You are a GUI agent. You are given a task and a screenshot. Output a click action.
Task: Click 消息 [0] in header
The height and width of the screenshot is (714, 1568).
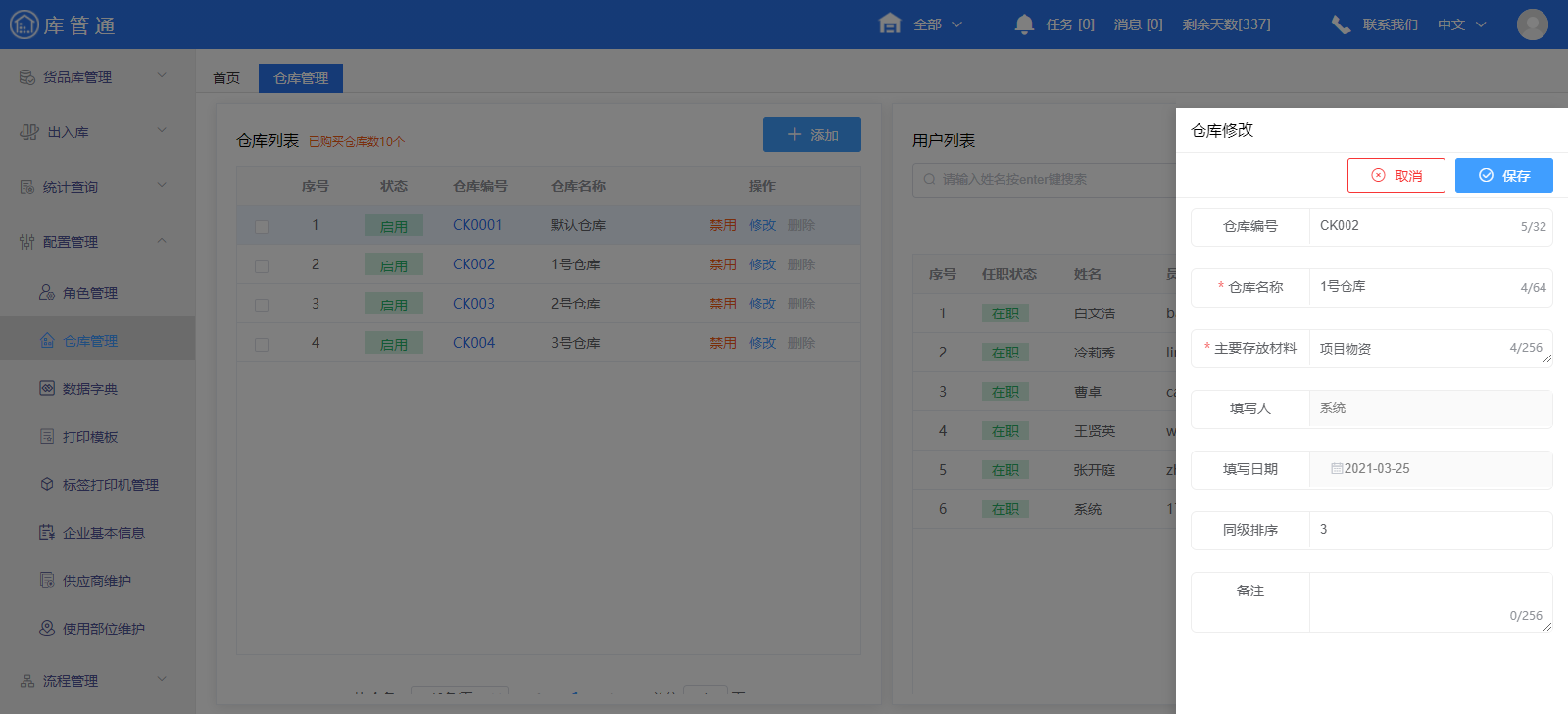pyautogui.click(x=1139, y=24)
